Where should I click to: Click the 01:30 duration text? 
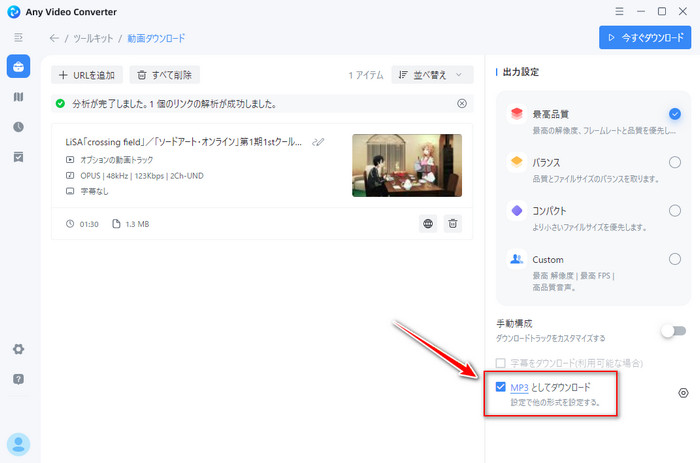[89, 224]
